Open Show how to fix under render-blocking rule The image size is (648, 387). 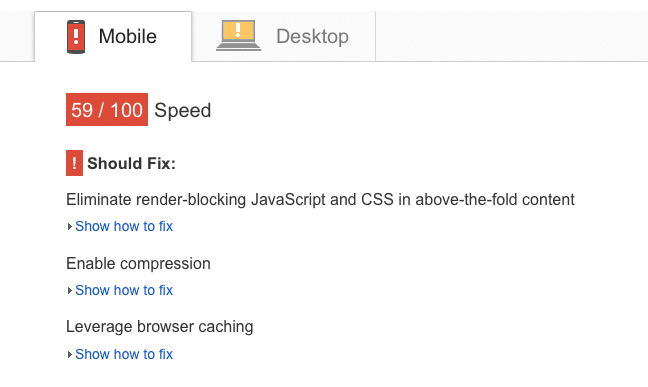(x=124, y=226)
